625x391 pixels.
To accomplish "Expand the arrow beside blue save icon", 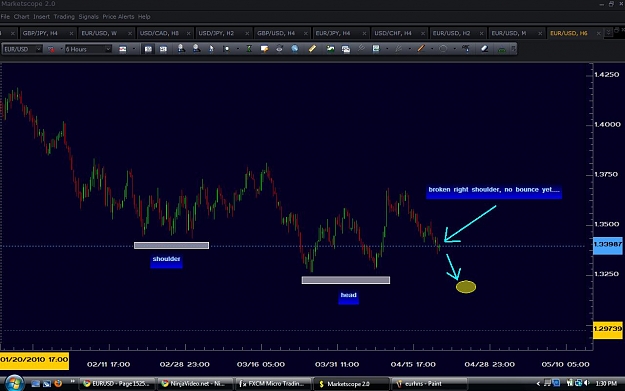I will (x=387, y=49).
